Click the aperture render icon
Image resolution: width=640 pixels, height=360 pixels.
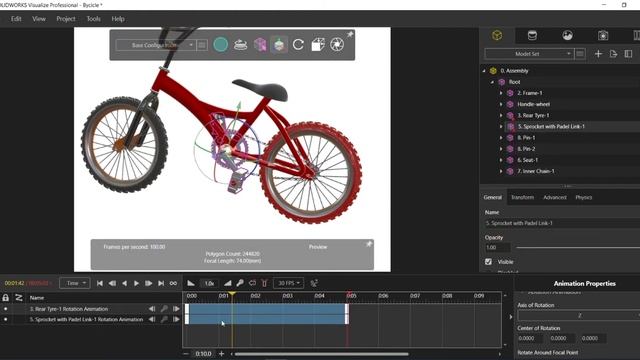click(x=337, y=44)
